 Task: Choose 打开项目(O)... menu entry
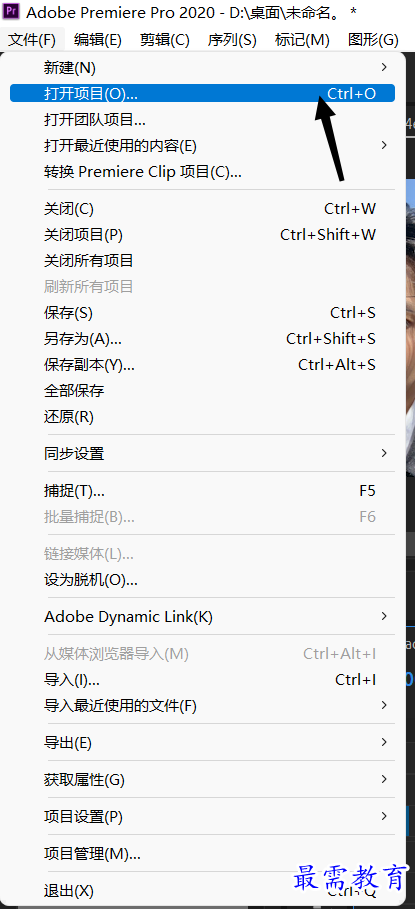(x=202, y=93)
